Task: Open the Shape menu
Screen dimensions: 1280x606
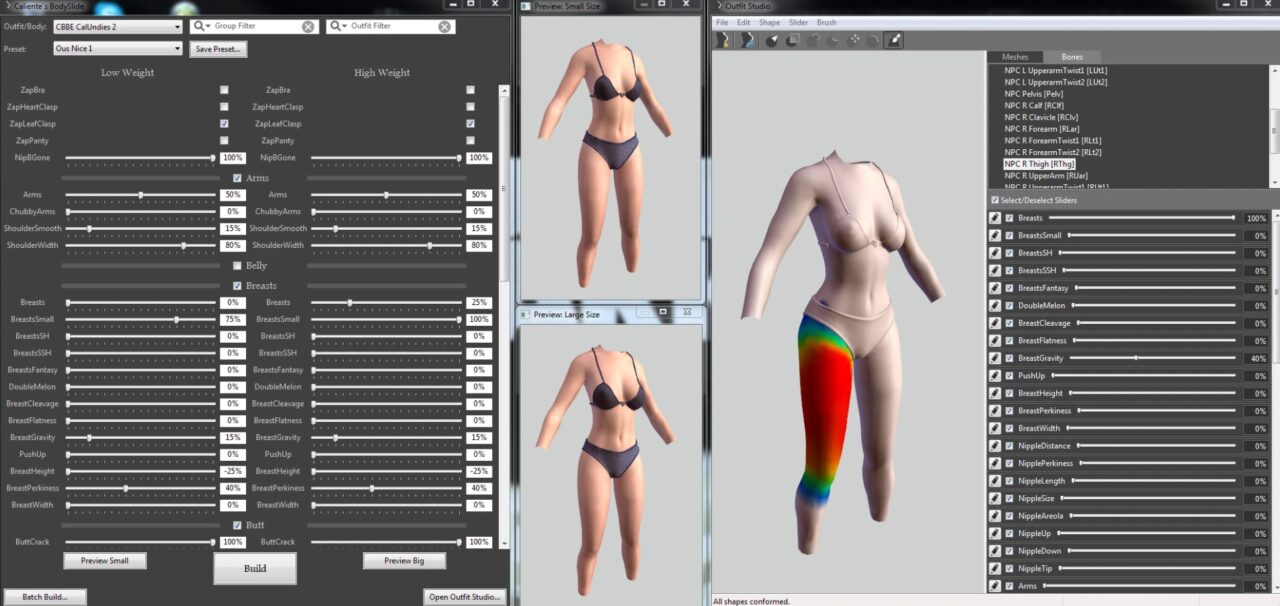Action: pyautogui.click(x=769, y=22)
